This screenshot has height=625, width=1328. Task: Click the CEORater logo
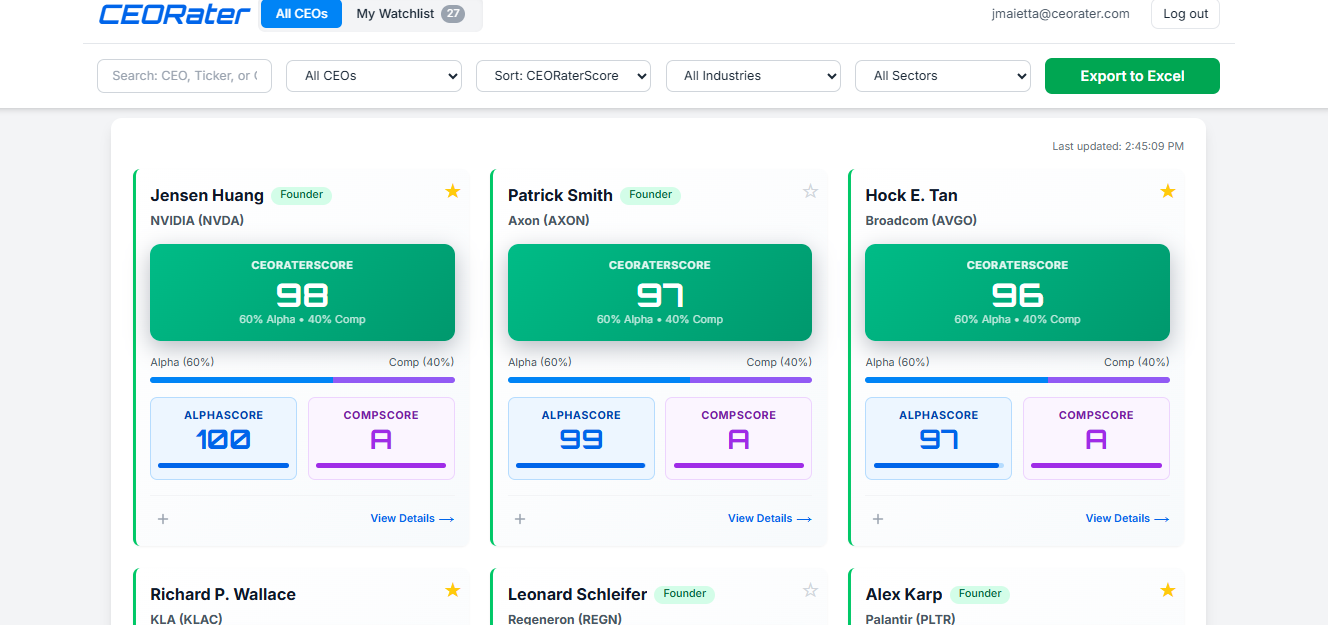pyautogui.click(x=175, y=14)
